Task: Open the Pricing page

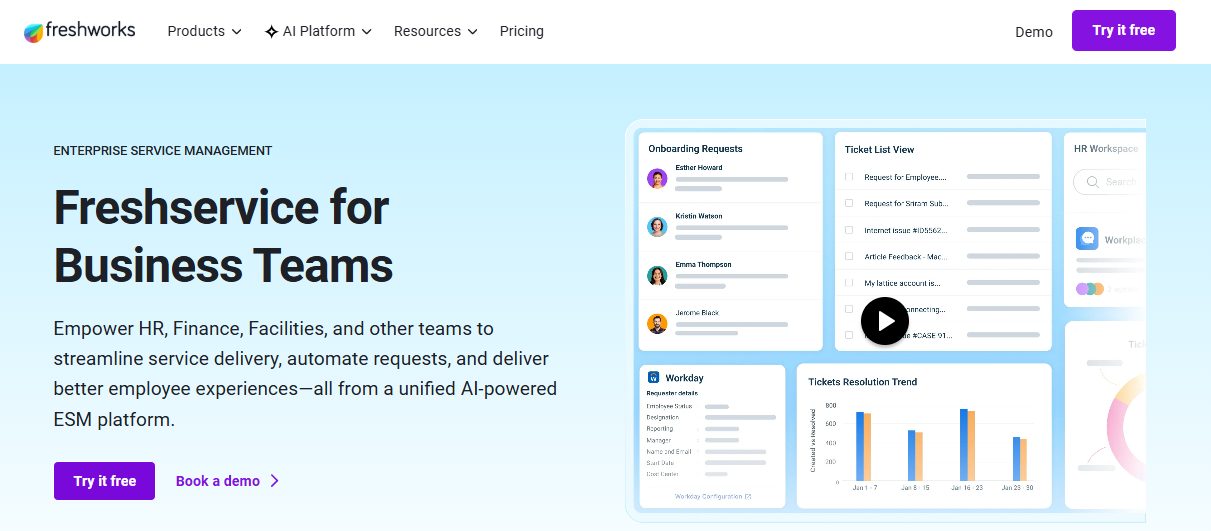Action: [522, 31]
